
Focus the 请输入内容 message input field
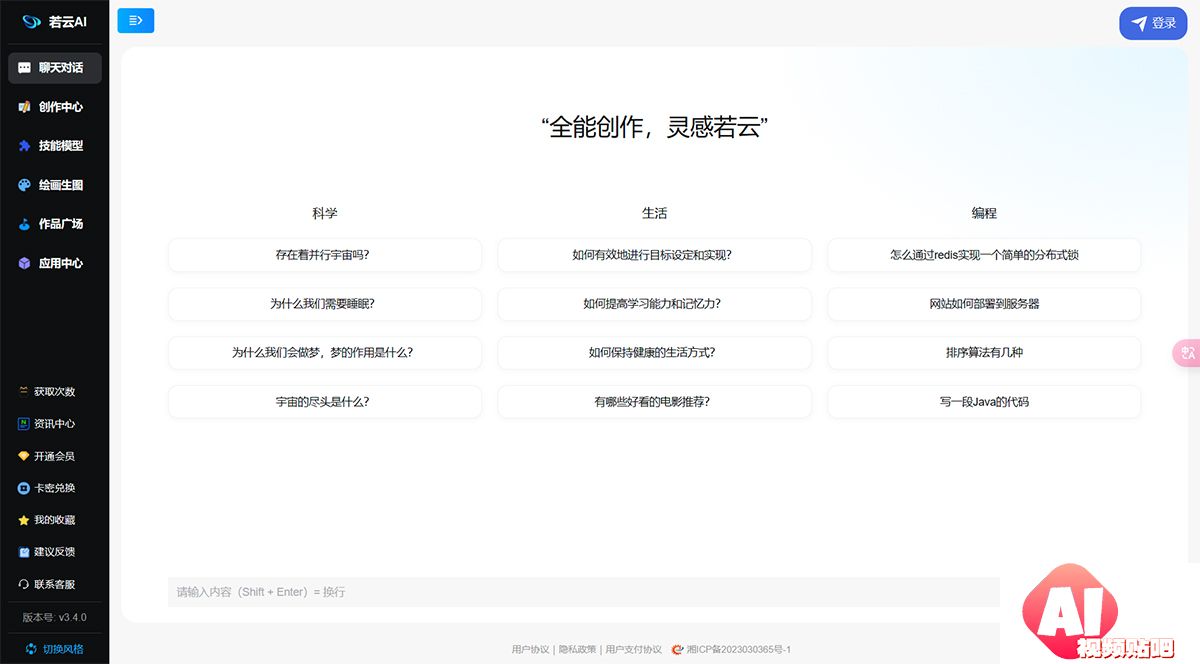tap(584, 592)
